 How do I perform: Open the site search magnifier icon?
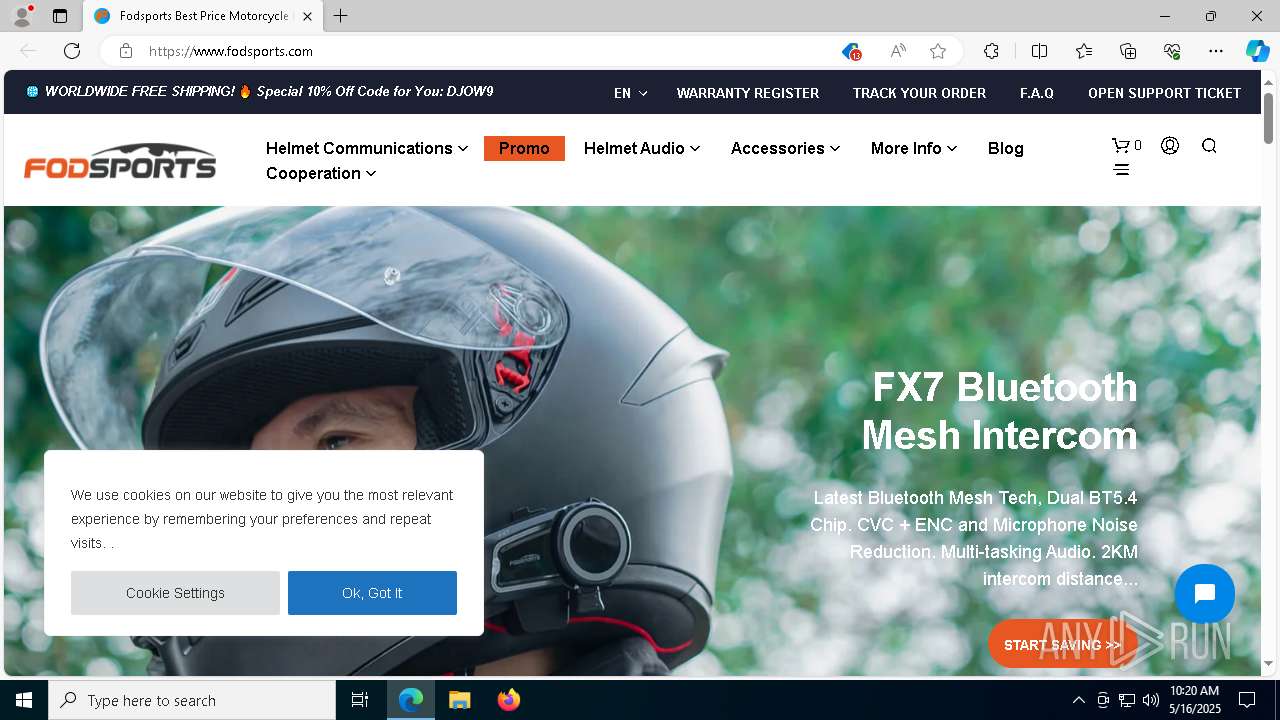(1209, 146)
